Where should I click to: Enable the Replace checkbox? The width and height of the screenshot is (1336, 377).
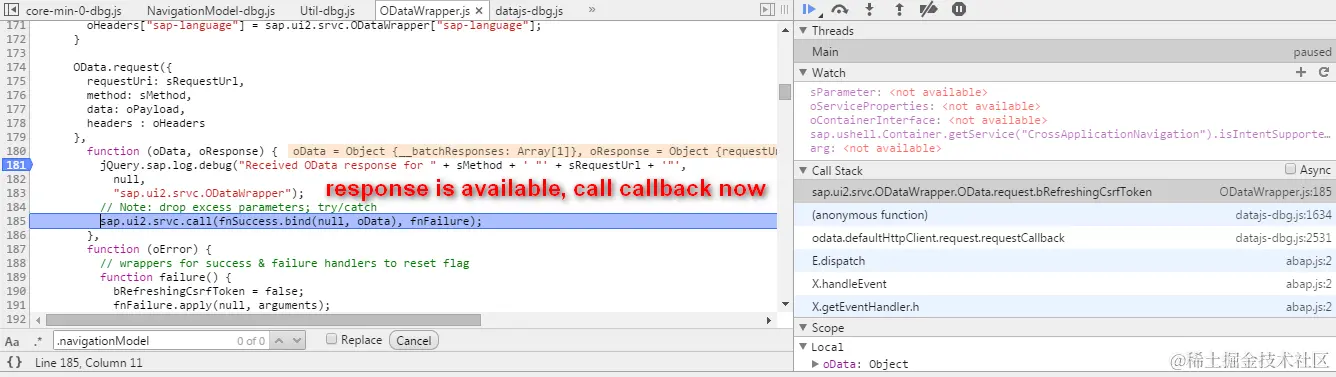(x=332, y=340)
